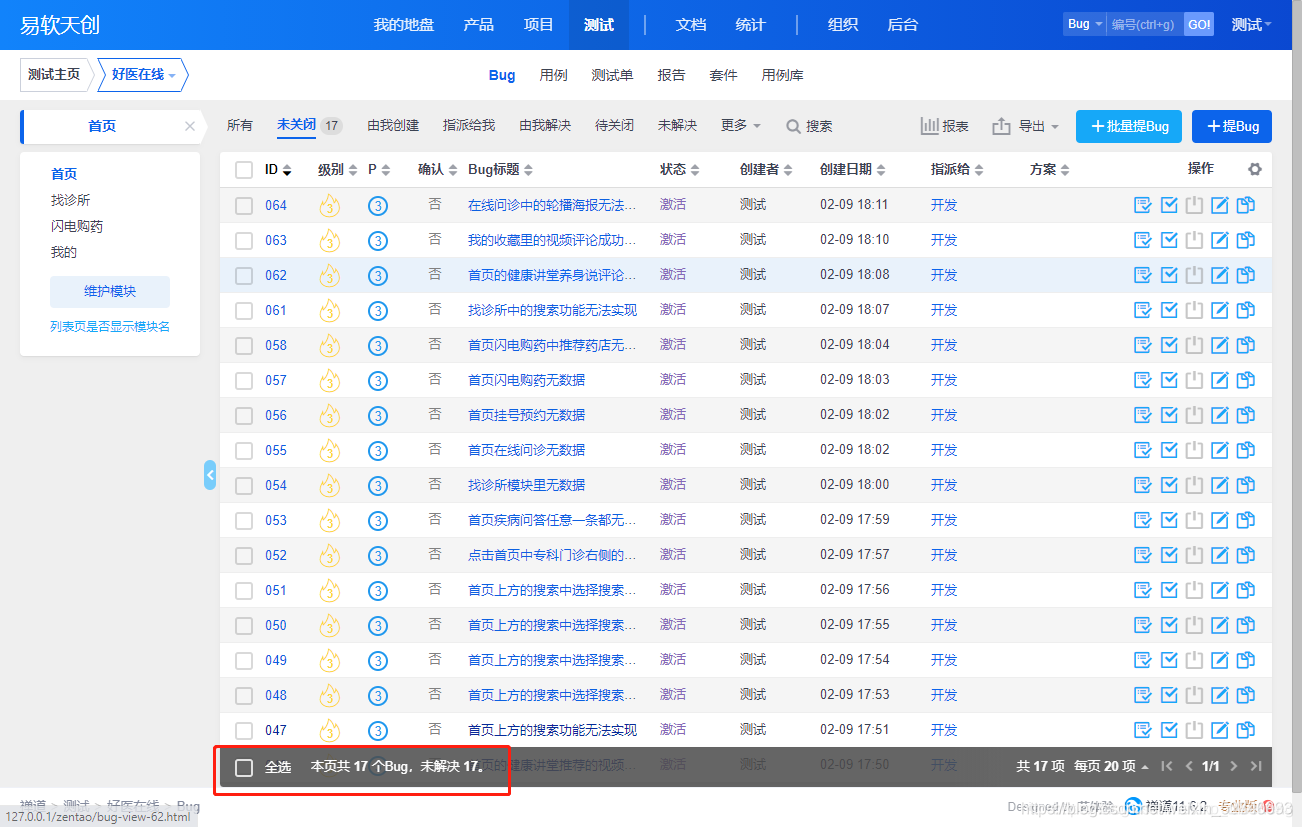Click edit icon for bug 056
Screen dimensions: 1302x827
pyautogui.click(x=1220, y=415)
